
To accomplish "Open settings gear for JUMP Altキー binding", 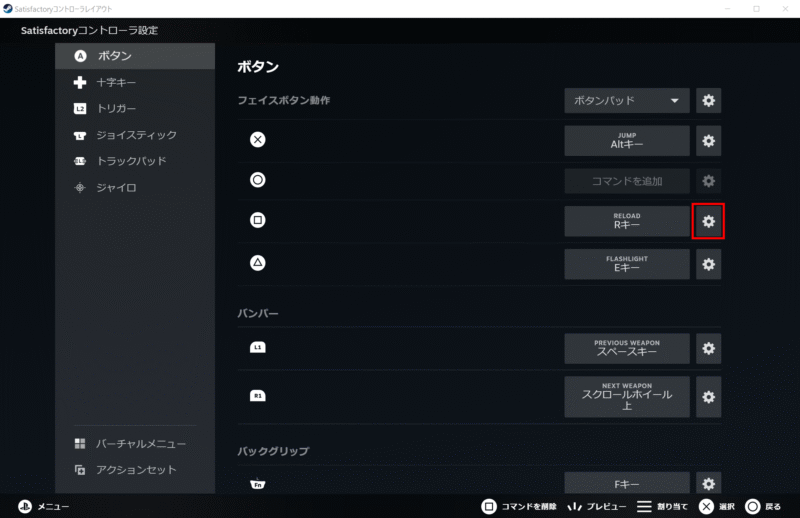I will pyautogui.click(x=708, y=141).
